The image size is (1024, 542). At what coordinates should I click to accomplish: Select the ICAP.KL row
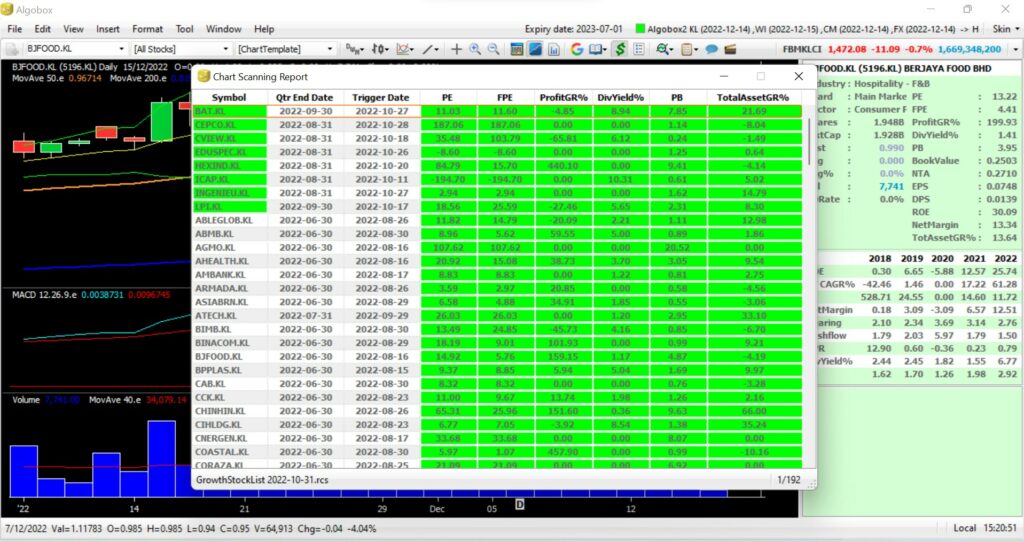pyautogui.click(x=496, y=179)
